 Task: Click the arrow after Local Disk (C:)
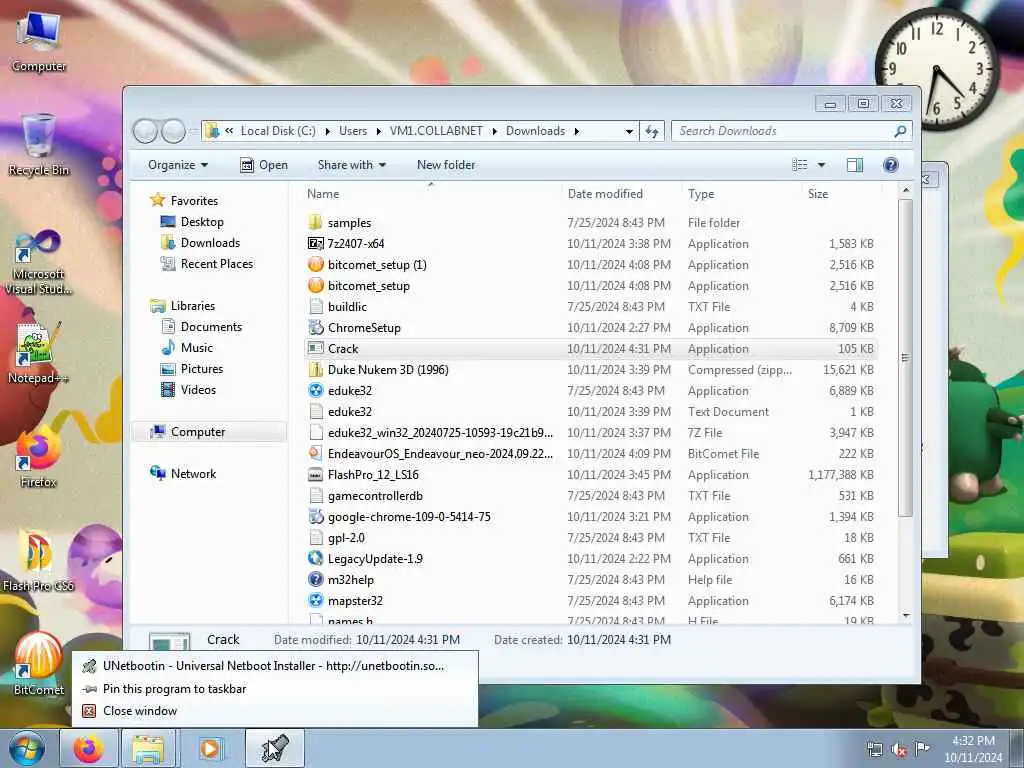327,131
